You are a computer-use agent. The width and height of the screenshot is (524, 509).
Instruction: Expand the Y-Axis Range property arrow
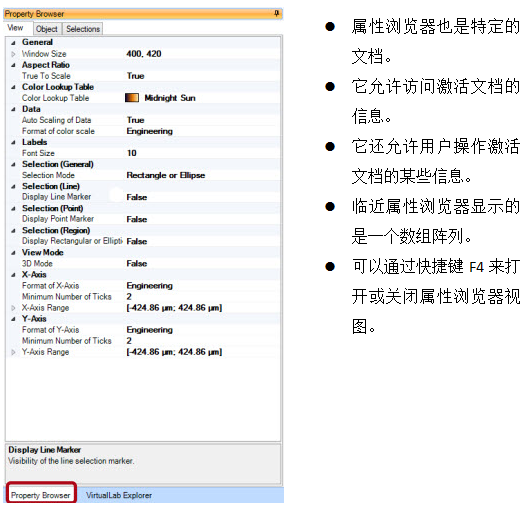pyautogui.click(x=13, y=352)
